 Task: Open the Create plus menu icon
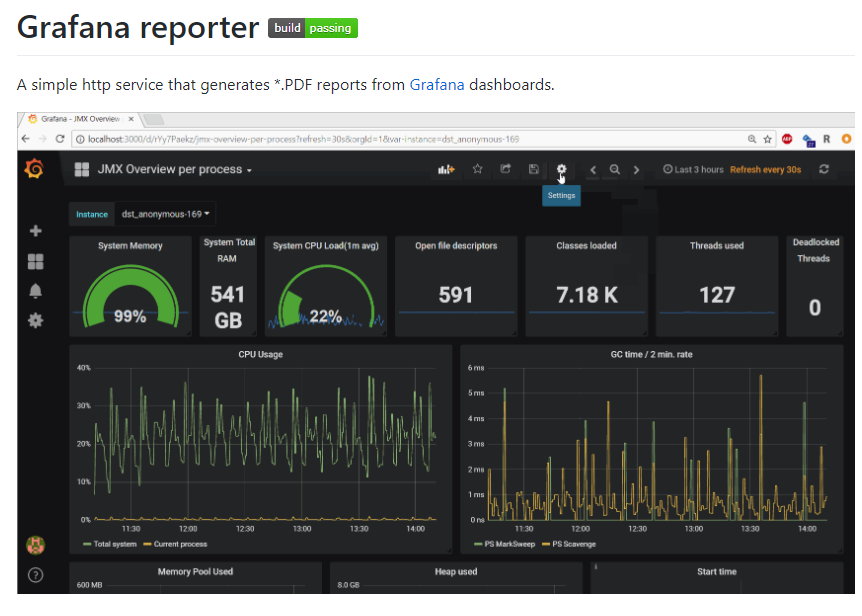[x=36, y=231]
